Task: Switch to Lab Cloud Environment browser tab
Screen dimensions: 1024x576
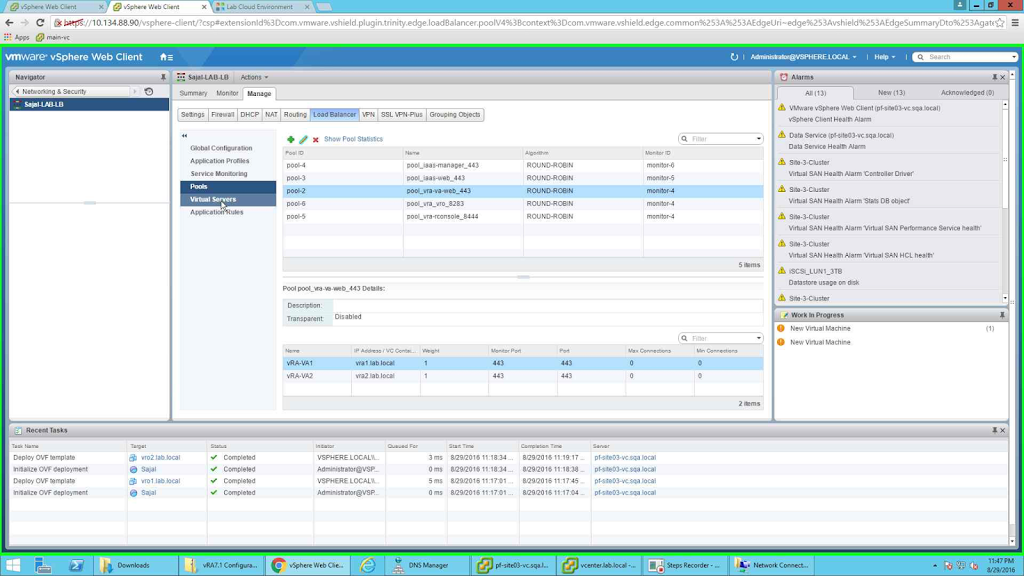Action: pyautogui.click(x=261, y=7)
